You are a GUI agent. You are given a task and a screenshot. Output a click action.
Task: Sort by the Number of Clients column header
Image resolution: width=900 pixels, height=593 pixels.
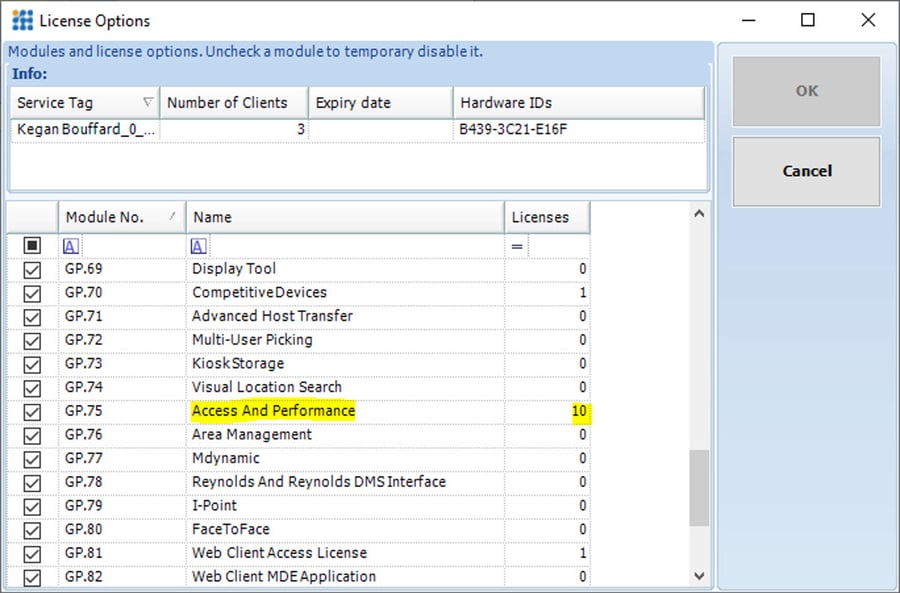click(x=233, y=102)
